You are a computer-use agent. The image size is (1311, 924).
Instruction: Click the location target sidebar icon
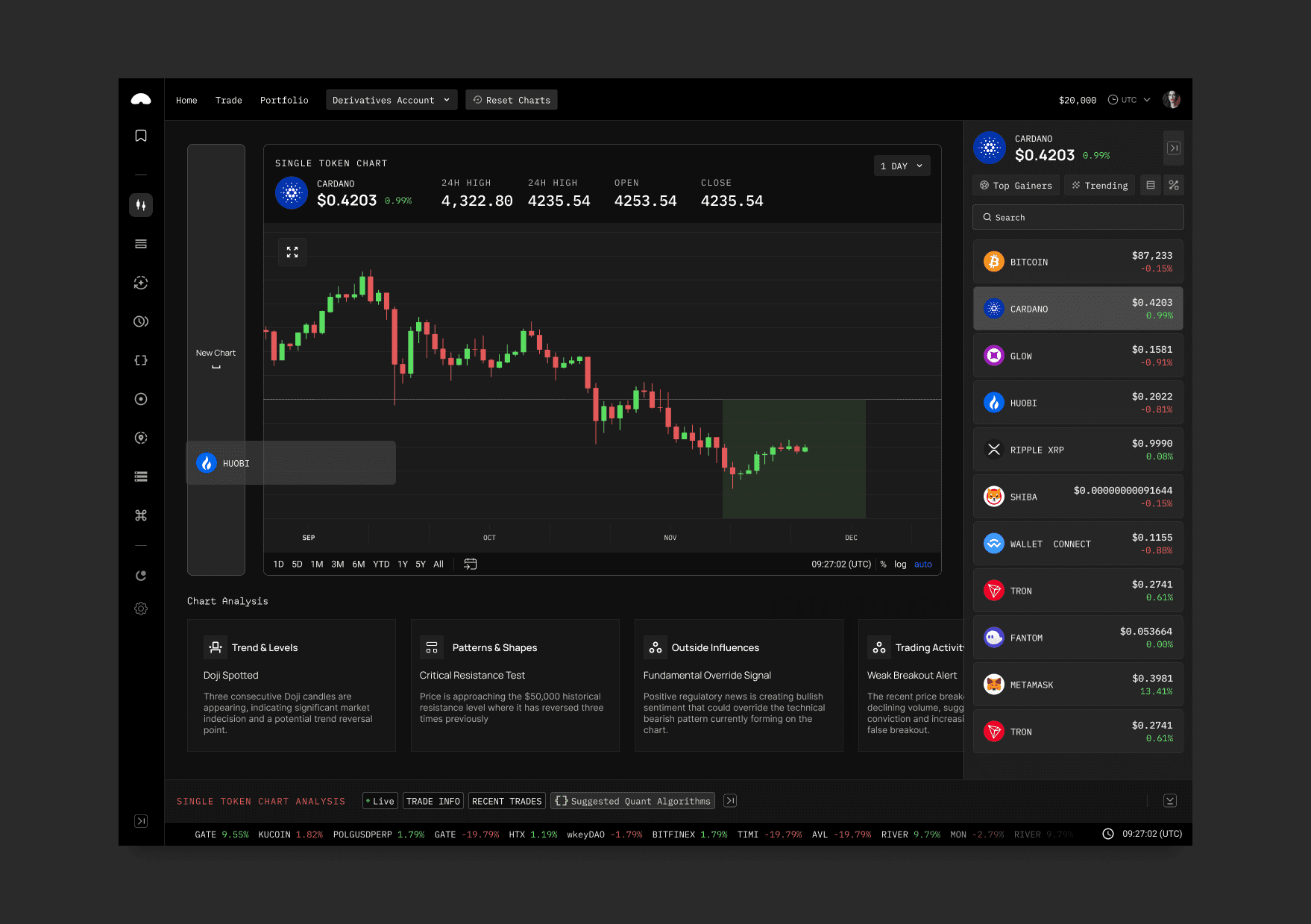(141, 438)
